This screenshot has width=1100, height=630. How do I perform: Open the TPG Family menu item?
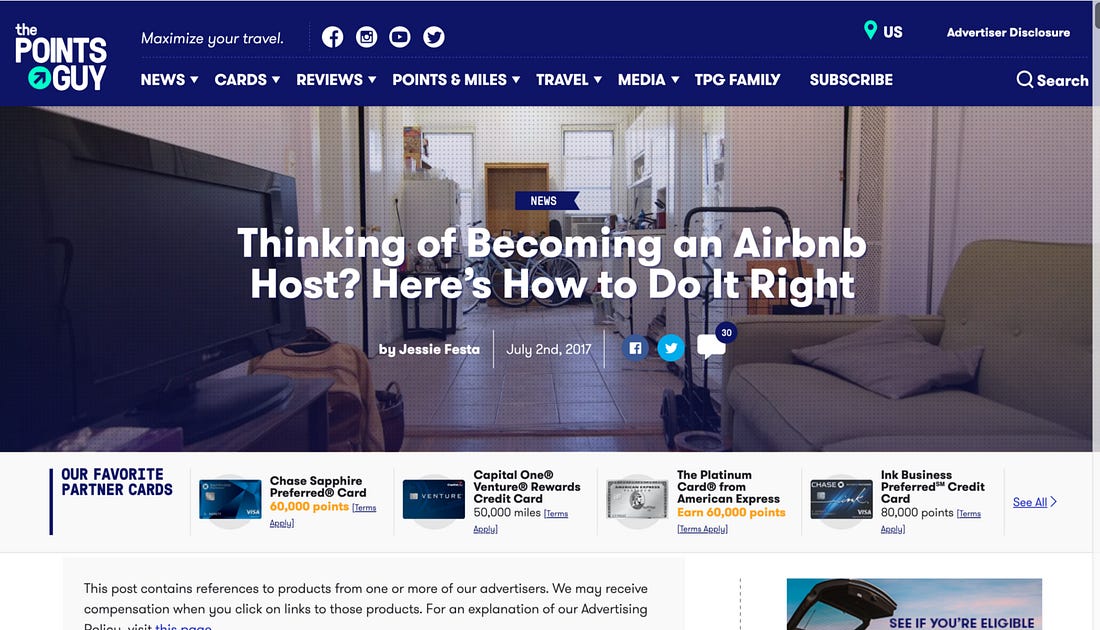(x=737, y=80)
